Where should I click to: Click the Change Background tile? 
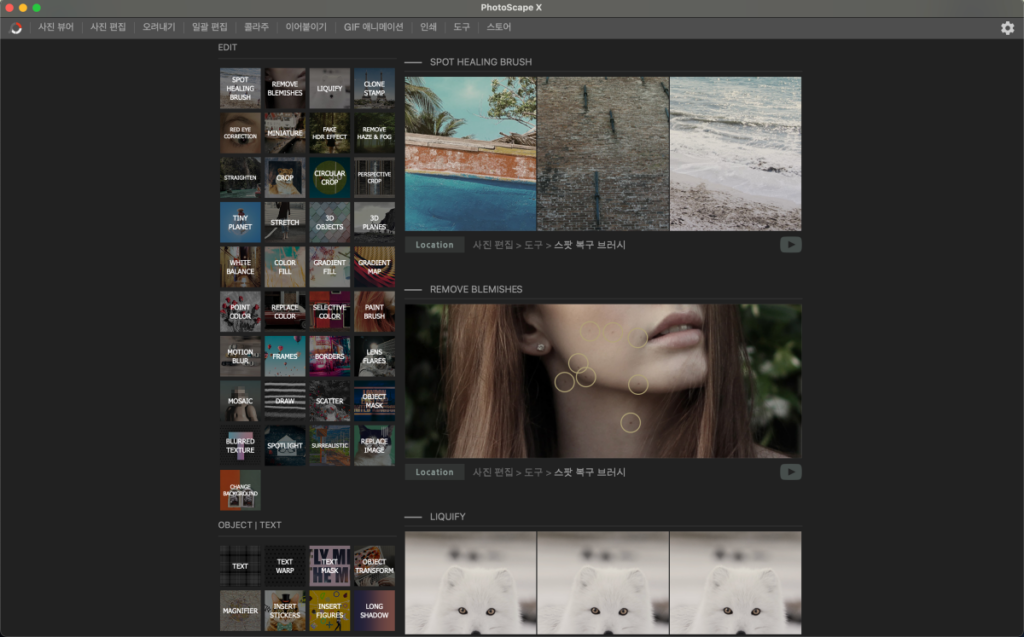coord(240,490)
